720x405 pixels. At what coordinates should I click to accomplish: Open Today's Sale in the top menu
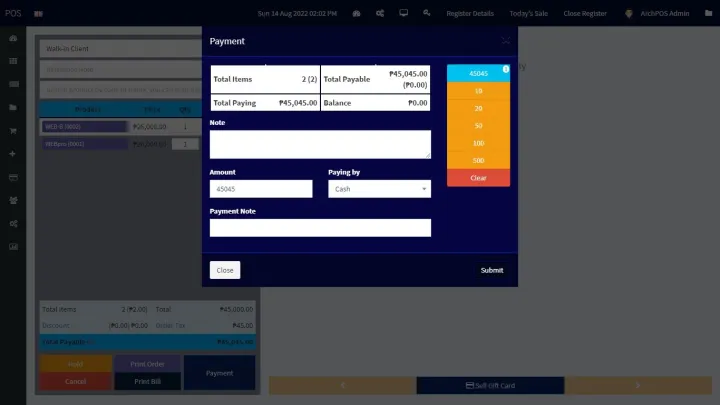click(528, 14)
